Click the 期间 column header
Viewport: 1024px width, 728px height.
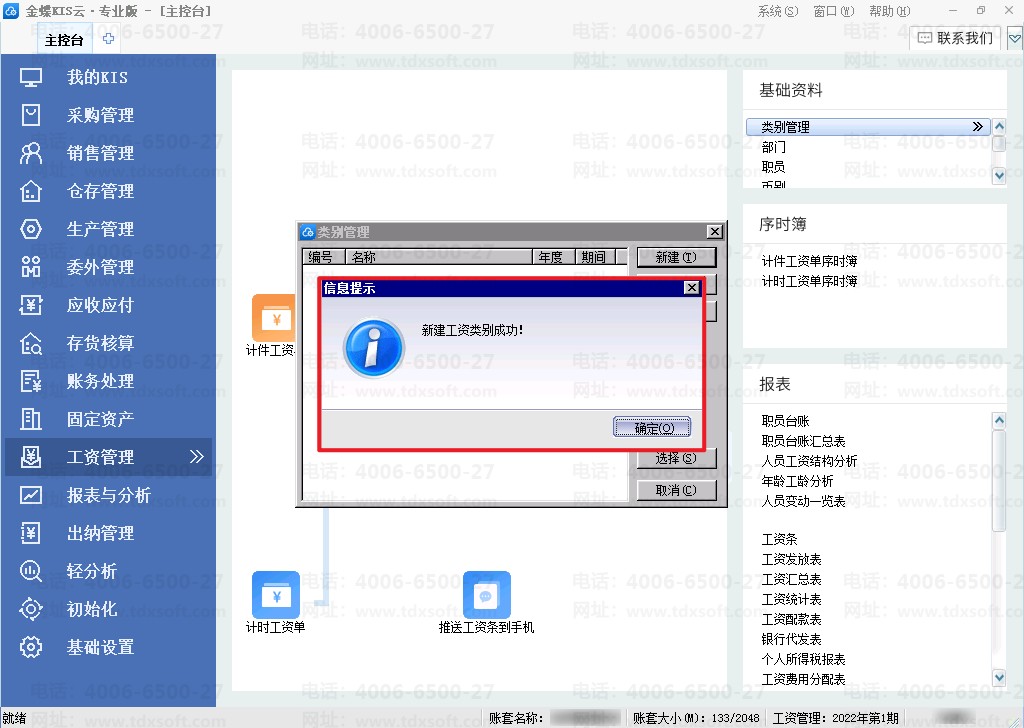[596, 257]
